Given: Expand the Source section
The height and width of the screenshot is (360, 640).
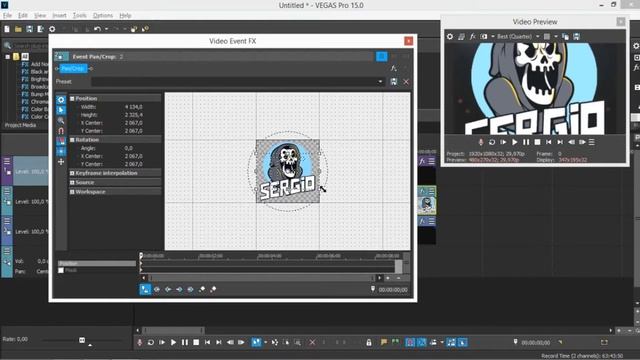Looking at the screenshot, I should click(72, 182).
